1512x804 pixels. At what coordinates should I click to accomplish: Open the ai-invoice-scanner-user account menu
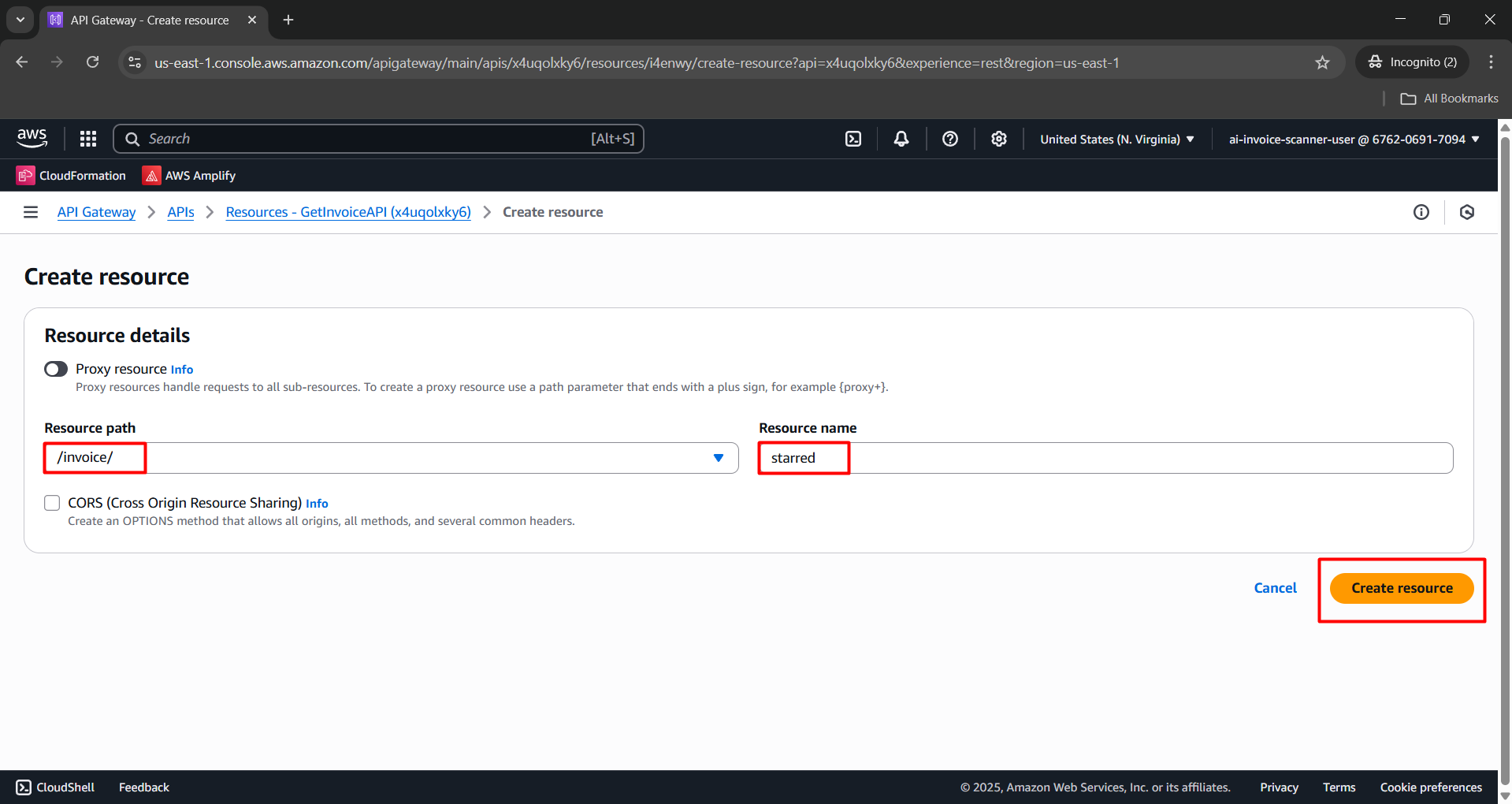[x=1352, y=139]
